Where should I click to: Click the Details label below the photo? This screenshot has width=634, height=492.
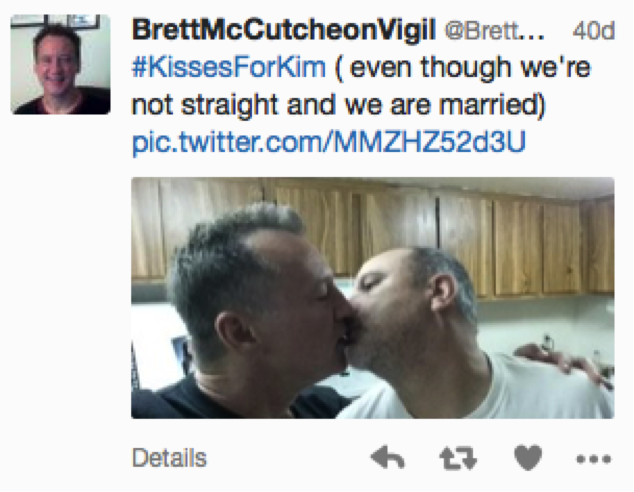click(169, 458)
